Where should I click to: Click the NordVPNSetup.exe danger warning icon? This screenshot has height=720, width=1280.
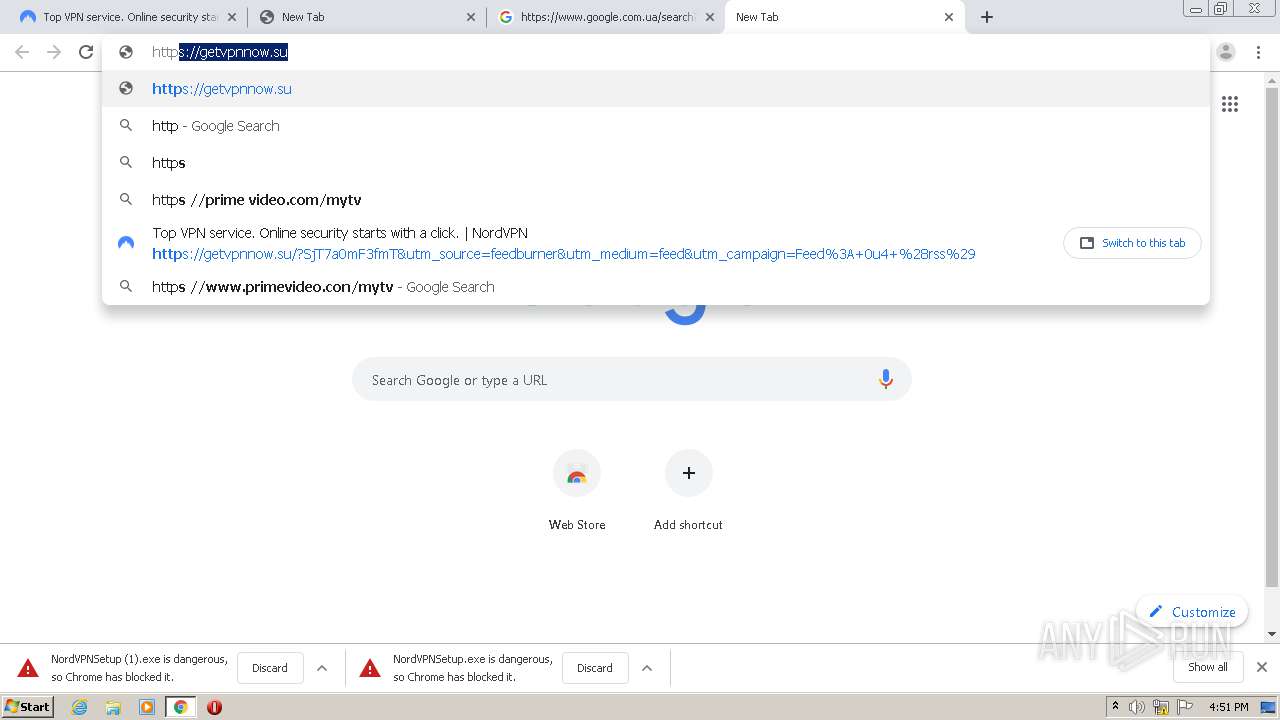[370, 668]
